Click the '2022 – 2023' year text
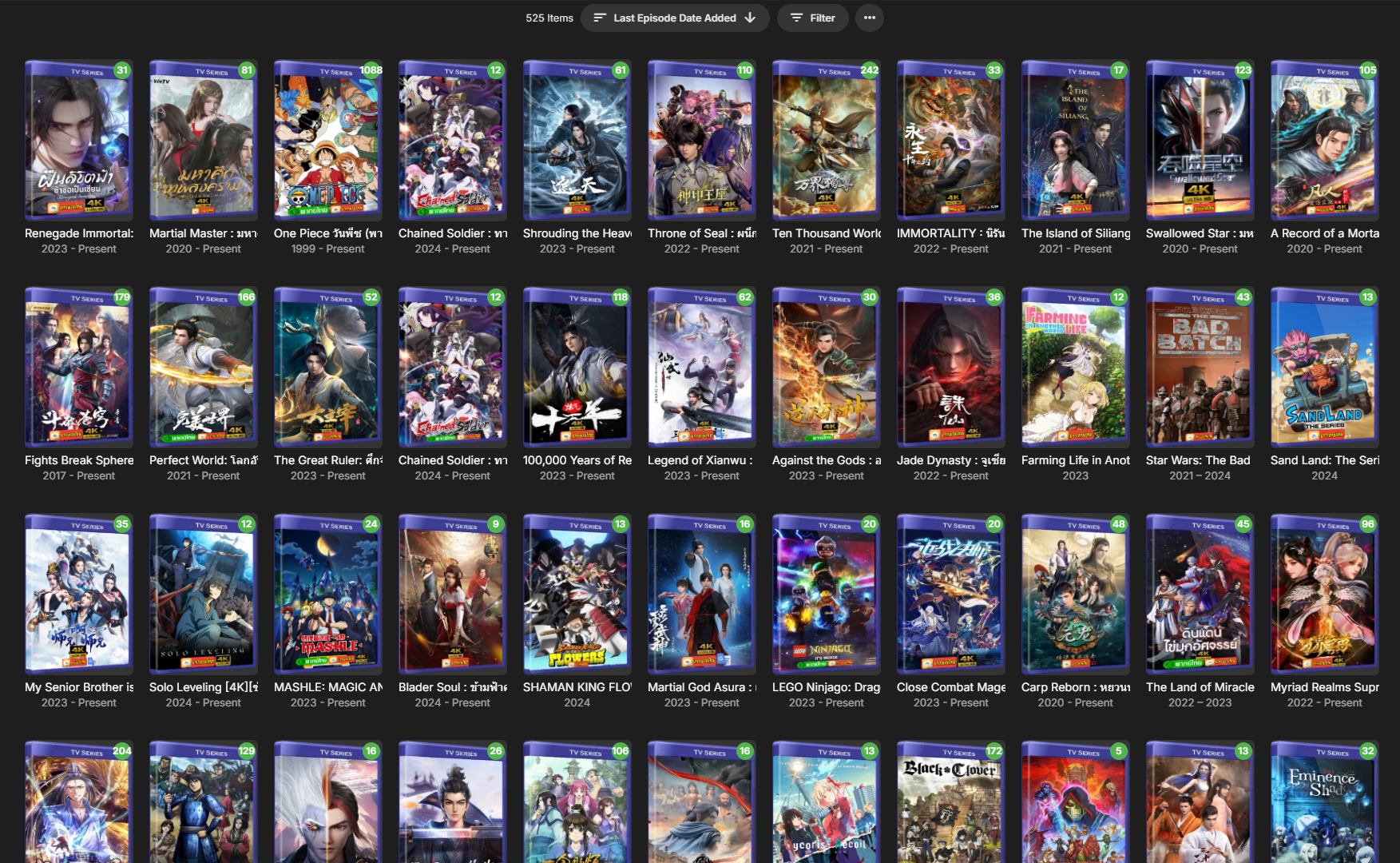This screenshot has width=1400, height=863. click(x=1200, y=703)
